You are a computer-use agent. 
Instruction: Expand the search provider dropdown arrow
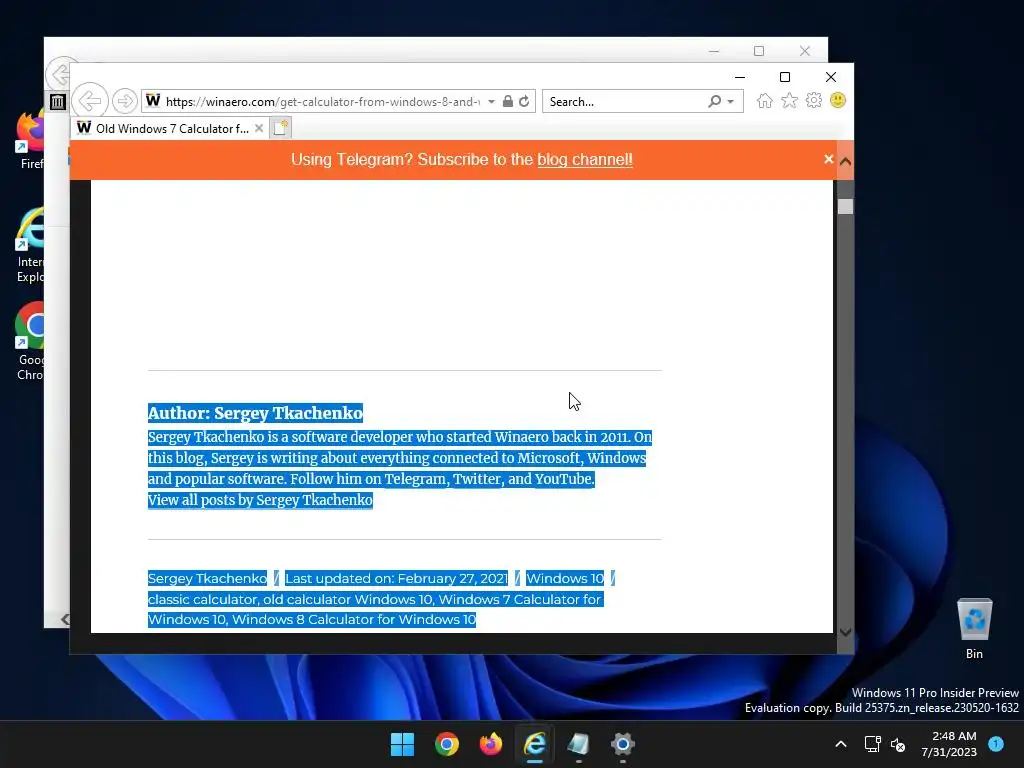coord(731,102)
